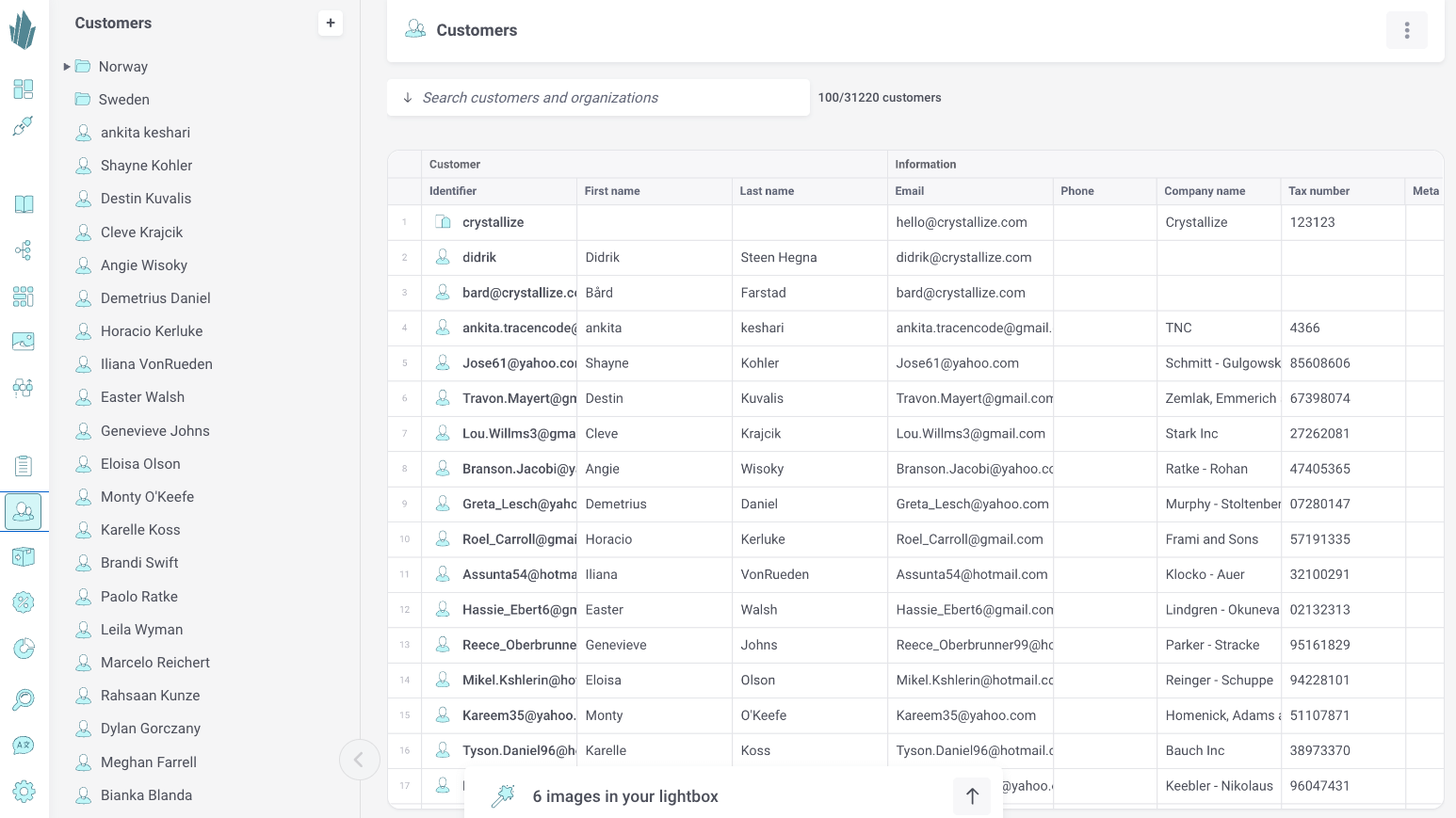Screen dimensions: 1456x818
Task: Open the translation language icon in sidebar
Action: click(24, 746)
